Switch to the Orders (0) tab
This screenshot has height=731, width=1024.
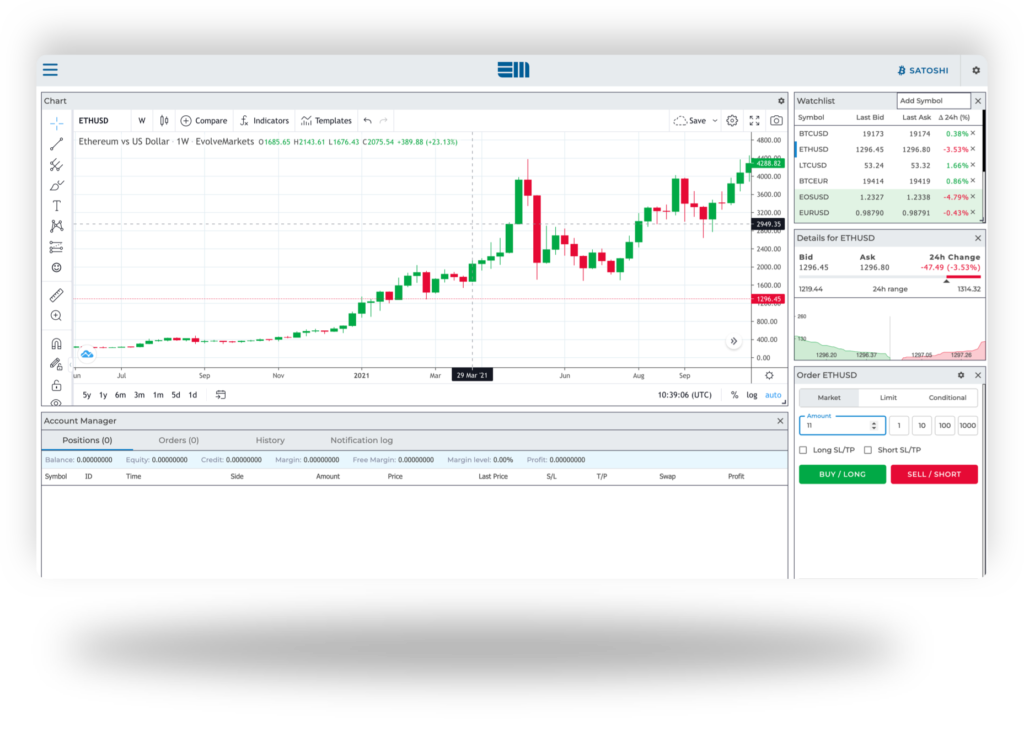[x=178, y=440]
